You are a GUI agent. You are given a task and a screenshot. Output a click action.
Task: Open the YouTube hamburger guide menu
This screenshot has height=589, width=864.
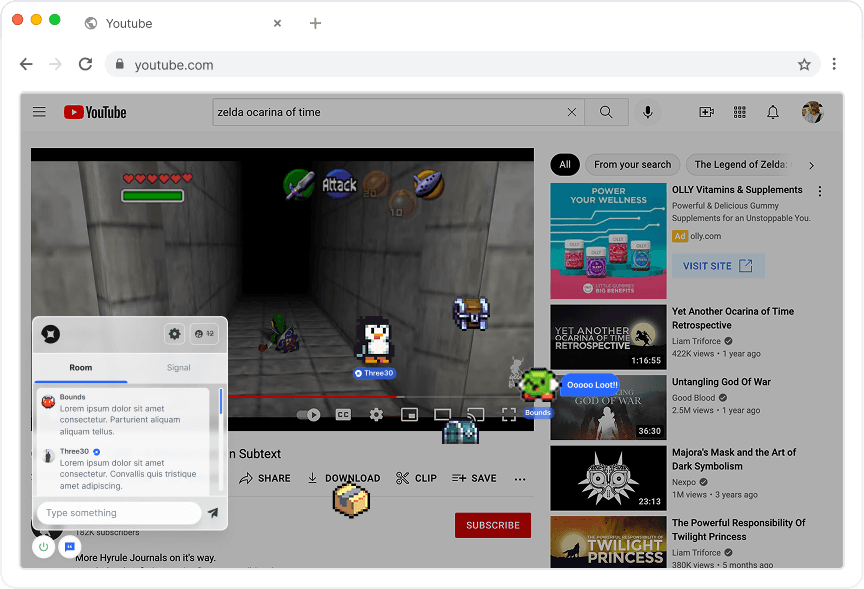tap(39, 112)
